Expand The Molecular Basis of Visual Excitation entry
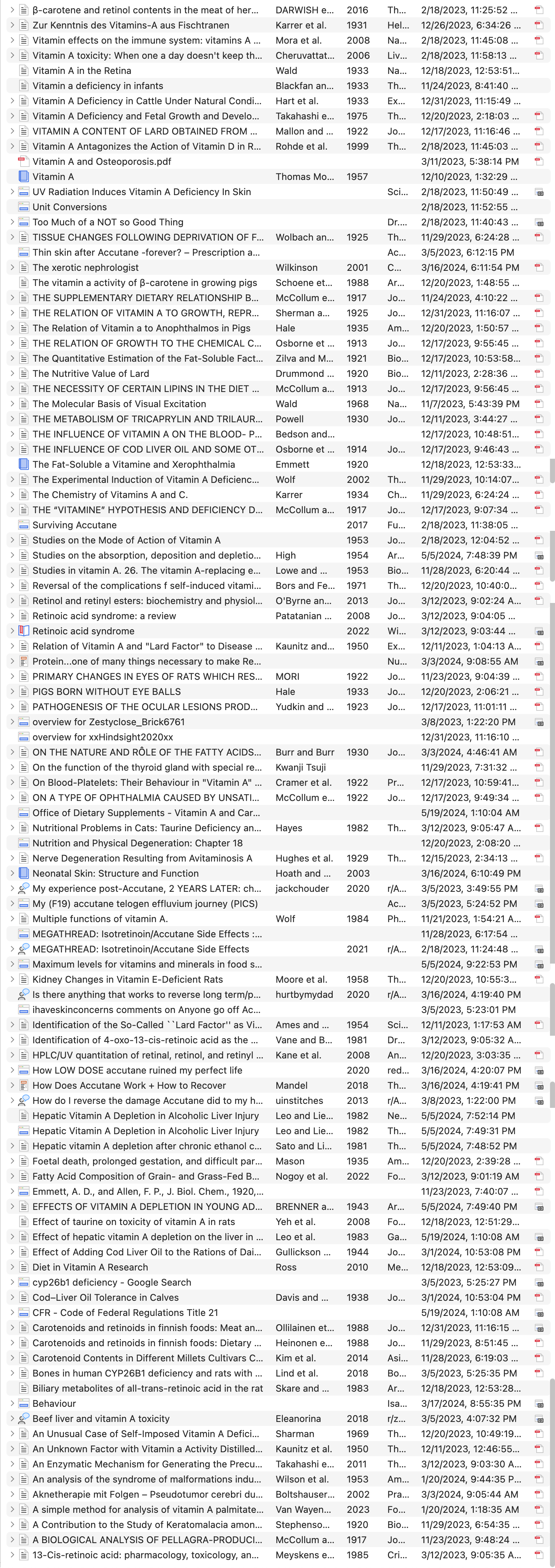Image resolution: width=555 pixels, height=1568 pixels. click(x=12, y=404)
